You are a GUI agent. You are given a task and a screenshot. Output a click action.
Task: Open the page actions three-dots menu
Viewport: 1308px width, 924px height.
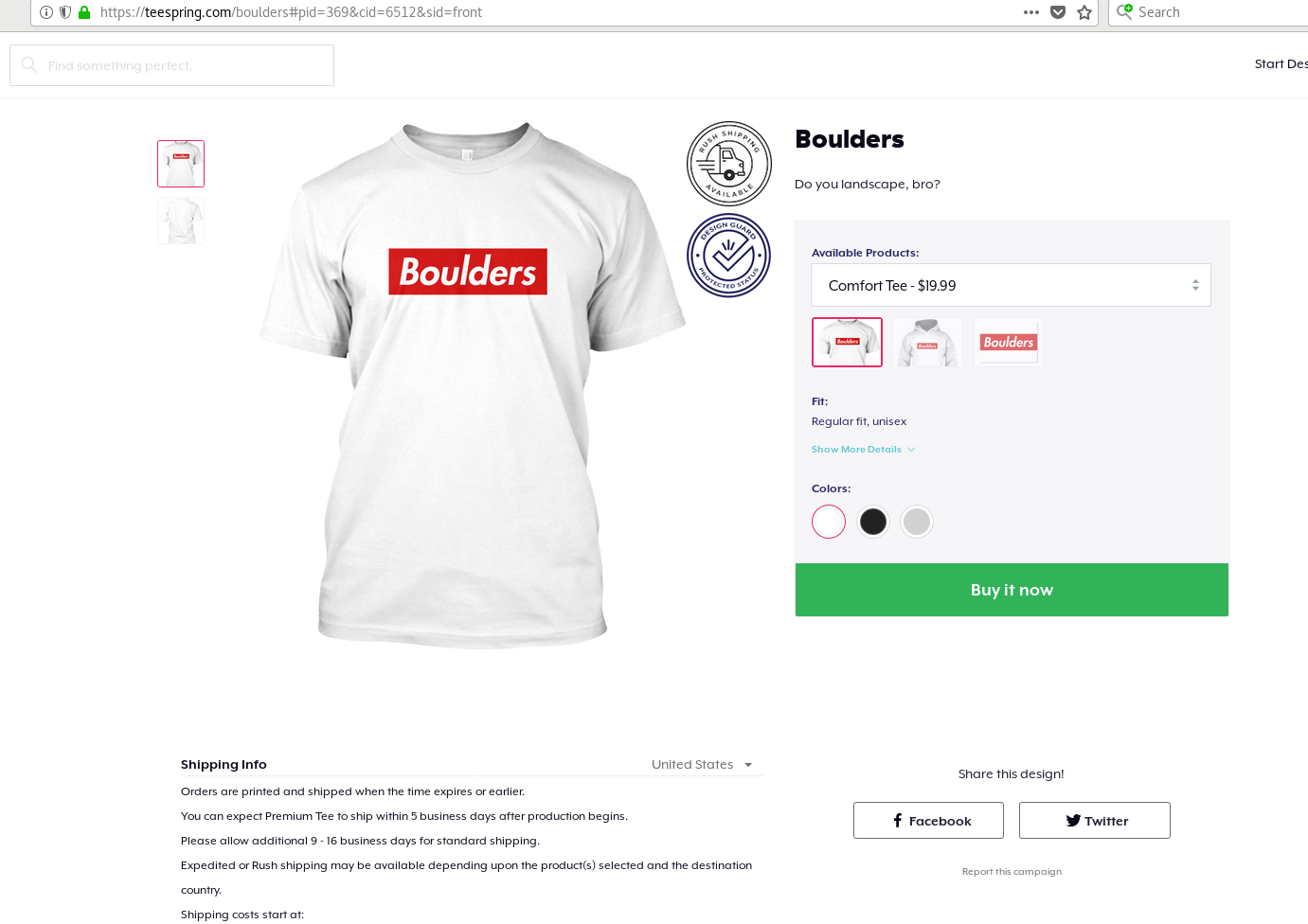[1031, 12]
